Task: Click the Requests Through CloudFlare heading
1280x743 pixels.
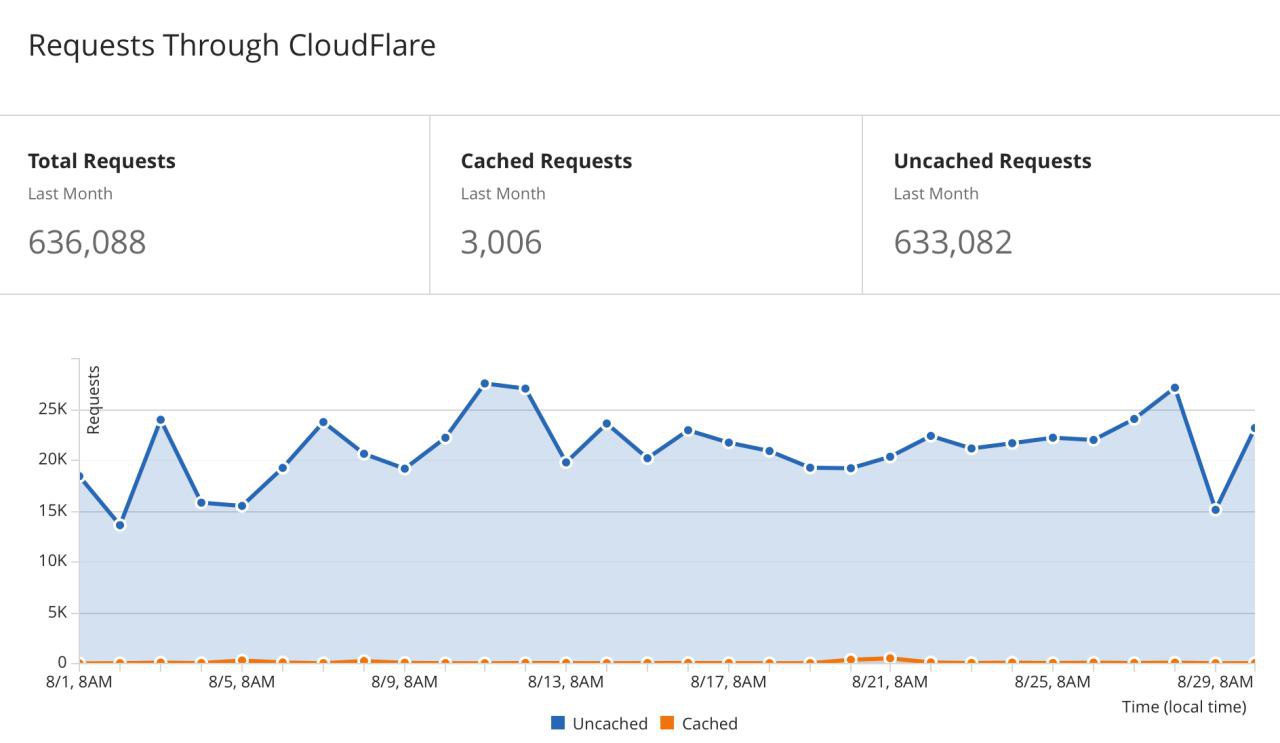Action: coord(232,46)
